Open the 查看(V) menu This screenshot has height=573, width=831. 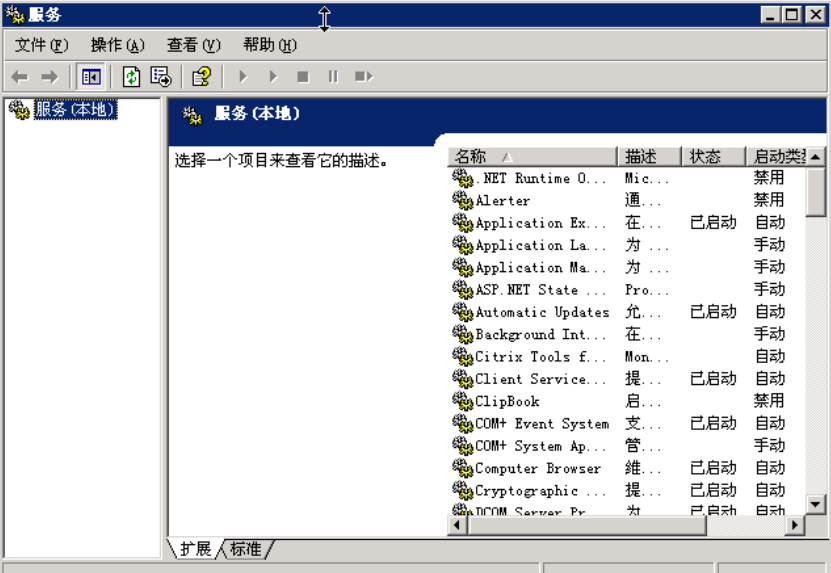(x=193, y=45)
